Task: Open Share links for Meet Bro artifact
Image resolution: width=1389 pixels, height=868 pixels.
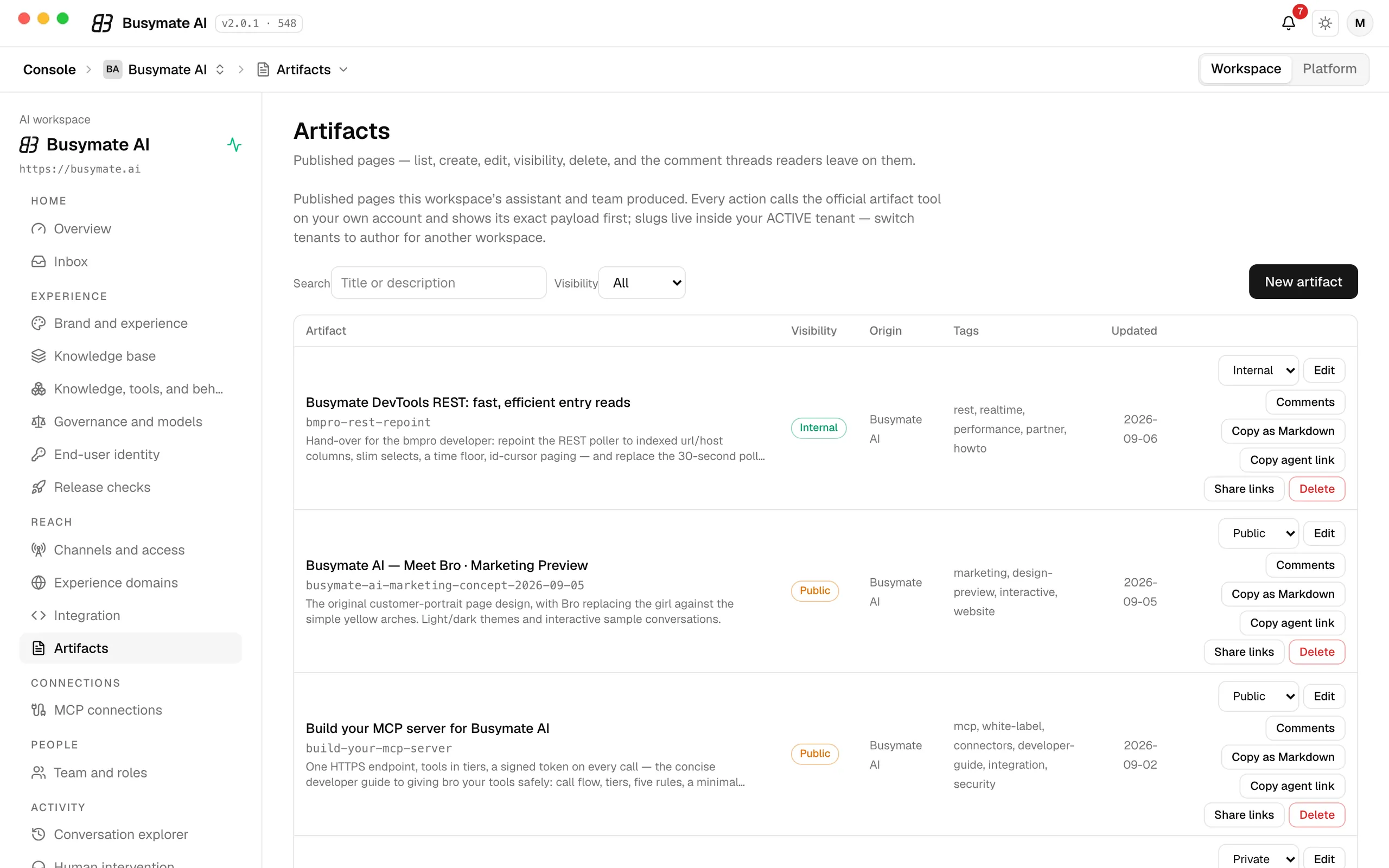Action: (1243, 652)
